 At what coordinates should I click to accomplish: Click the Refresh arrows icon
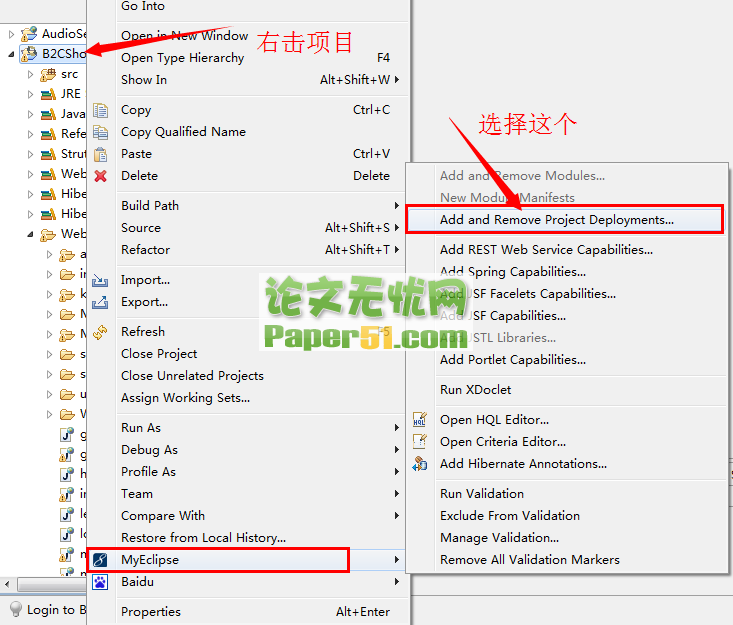[100, 332]
